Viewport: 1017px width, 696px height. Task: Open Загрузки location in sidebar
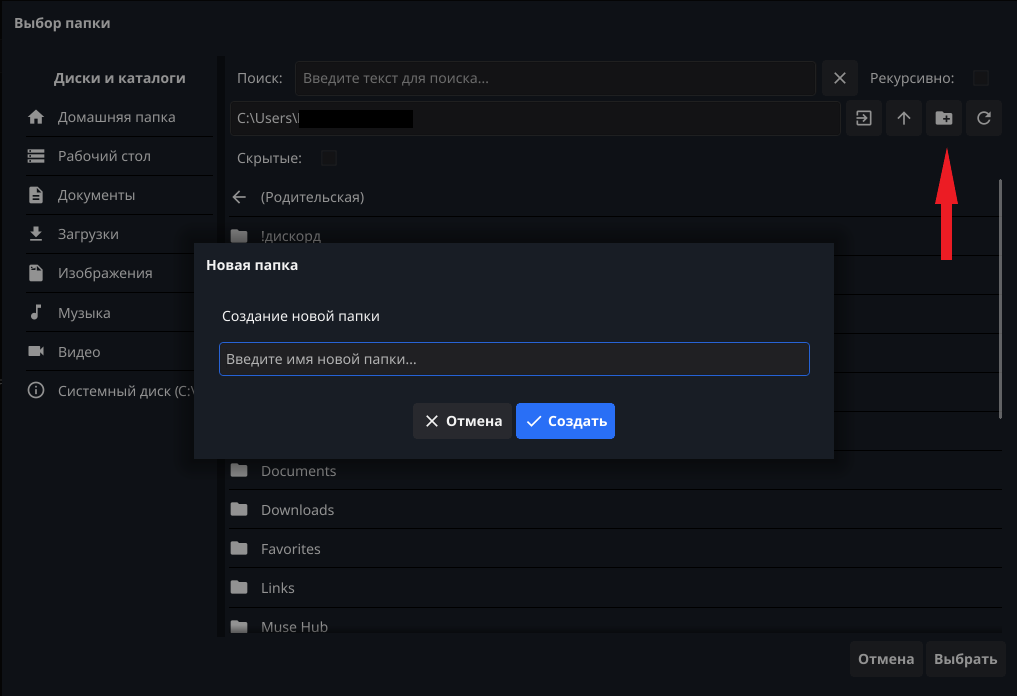pyautogui.click(x=88, y=234)
